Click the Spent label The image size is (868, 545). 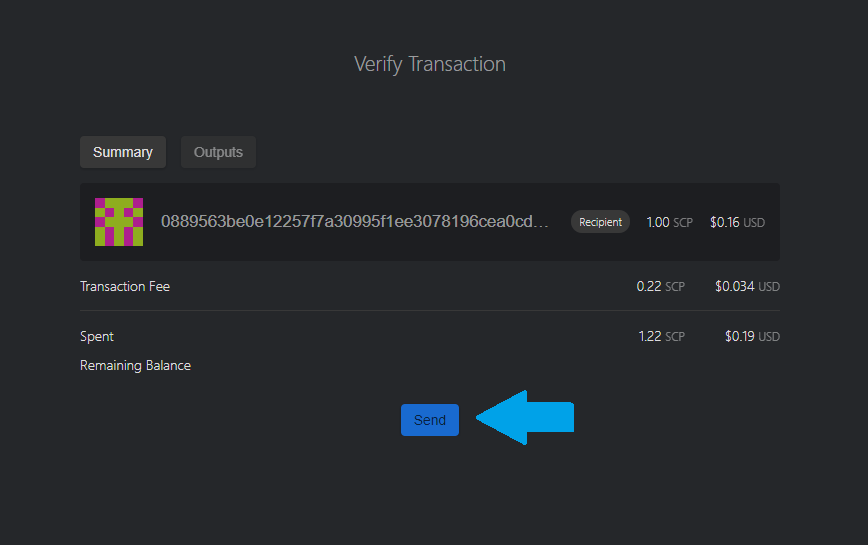point(97,336)
